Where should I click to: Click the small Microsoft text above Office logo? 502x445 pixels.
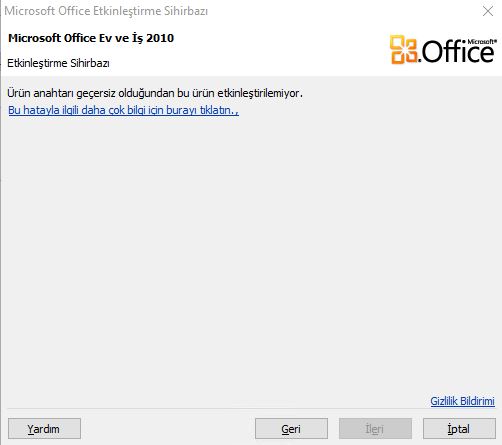[x=482, y=42]
